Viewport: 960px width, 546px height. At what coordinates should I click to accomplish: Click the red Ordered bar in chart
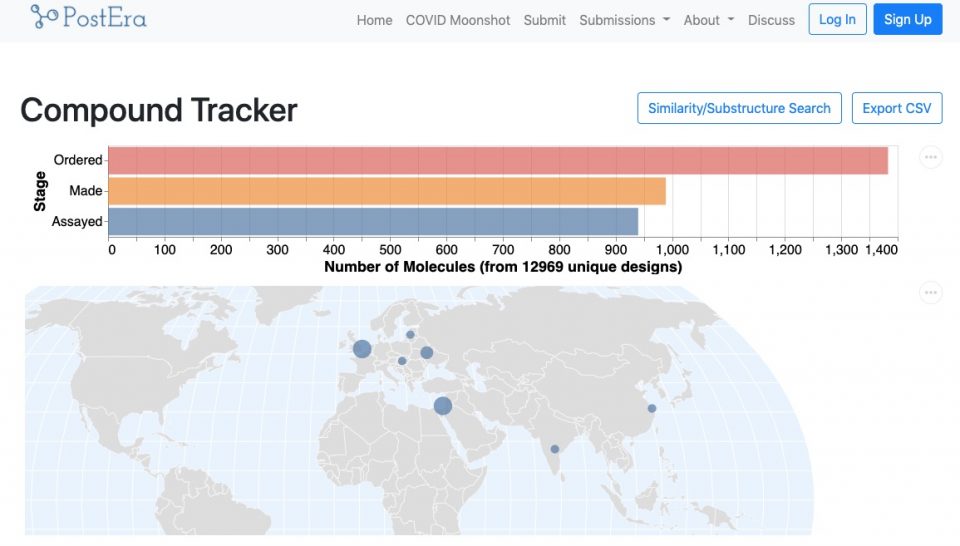(x=497, y=160)
